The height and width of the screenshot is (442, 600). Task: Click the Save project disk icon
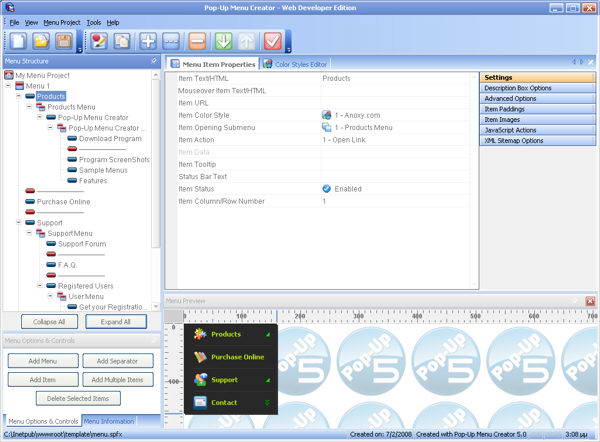click(64, 41)
